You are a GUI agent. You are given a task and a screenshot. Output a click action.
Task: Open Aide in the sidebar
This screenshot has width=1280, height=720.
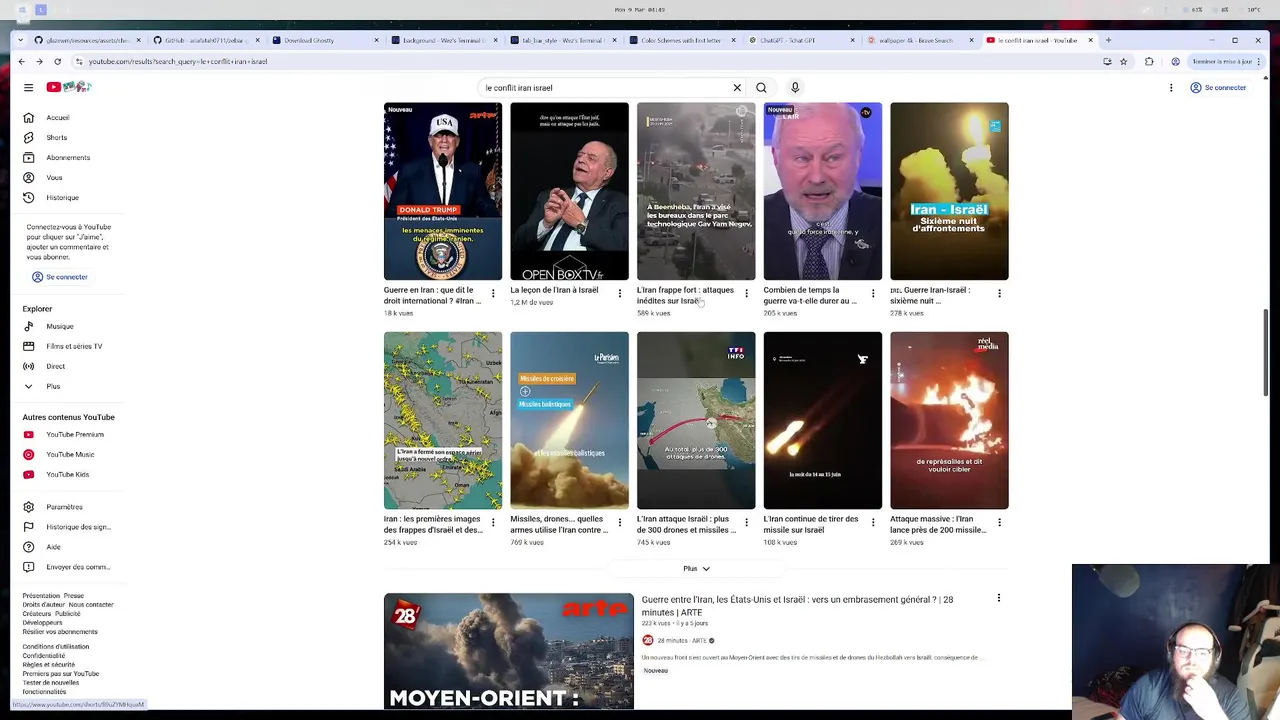52,547
